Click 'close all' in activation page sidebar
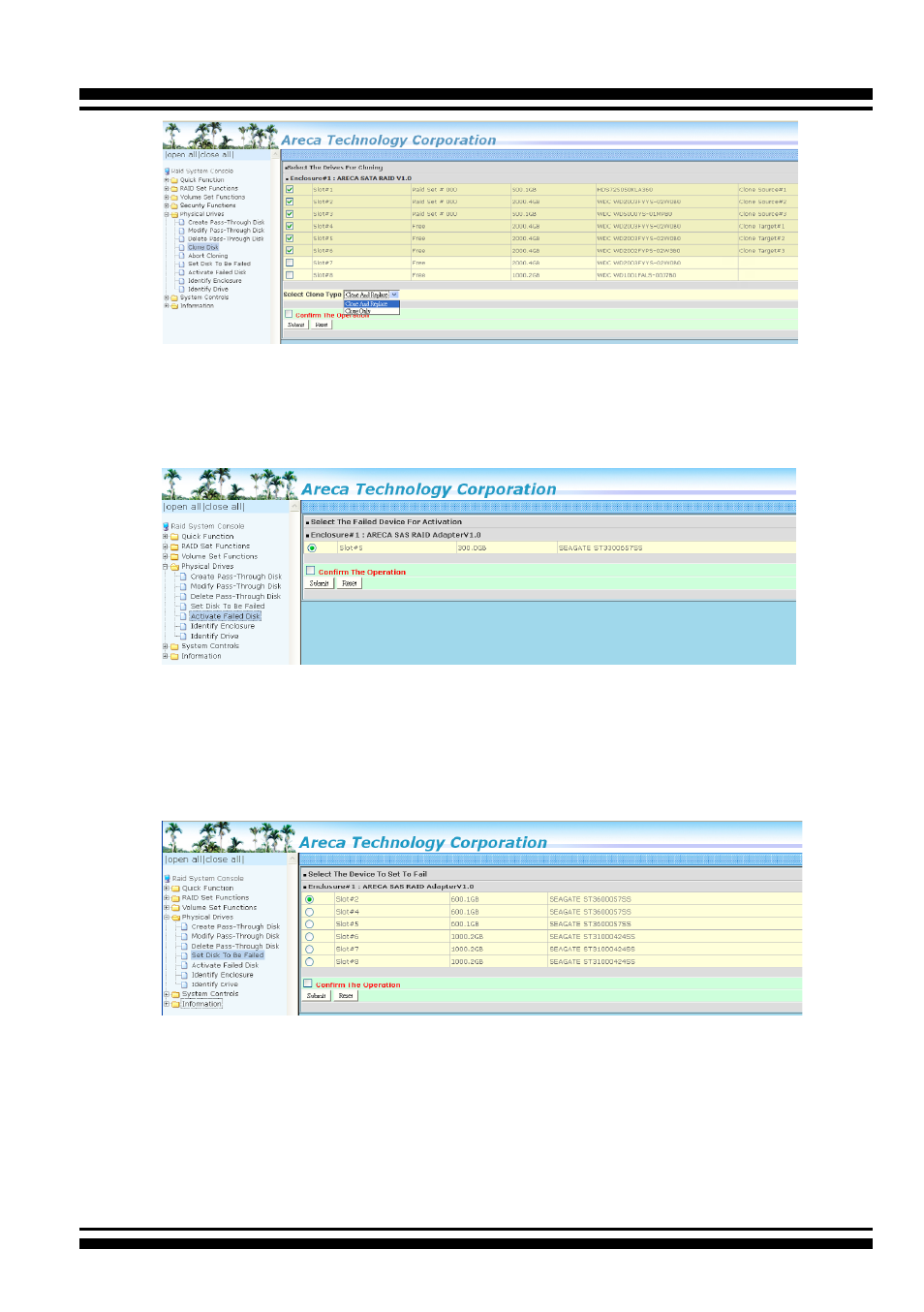 [224, 507]
